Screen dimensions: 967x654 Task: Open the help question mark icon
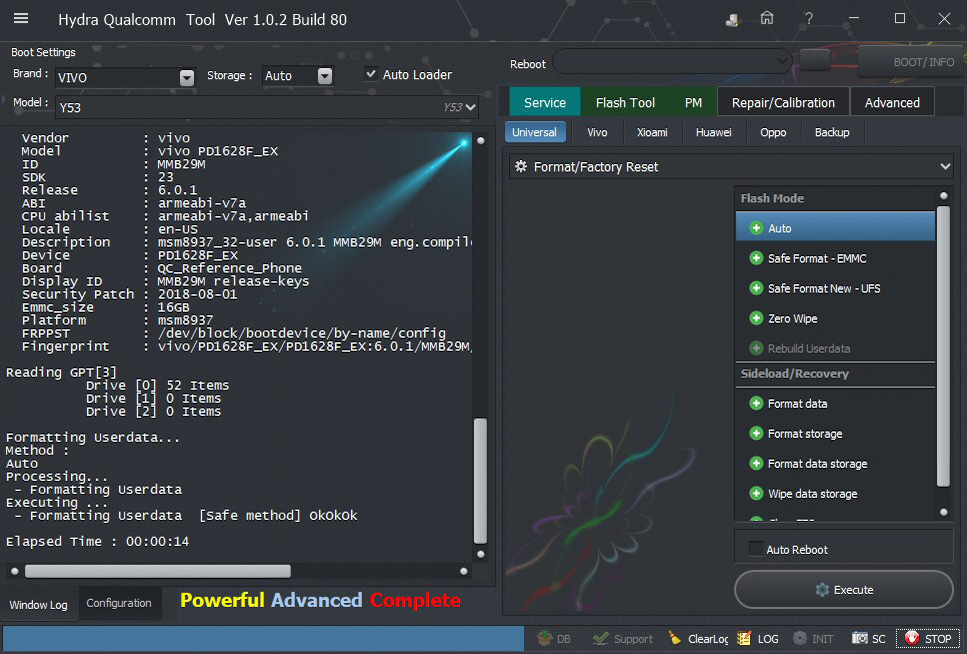tap(808, 19)
